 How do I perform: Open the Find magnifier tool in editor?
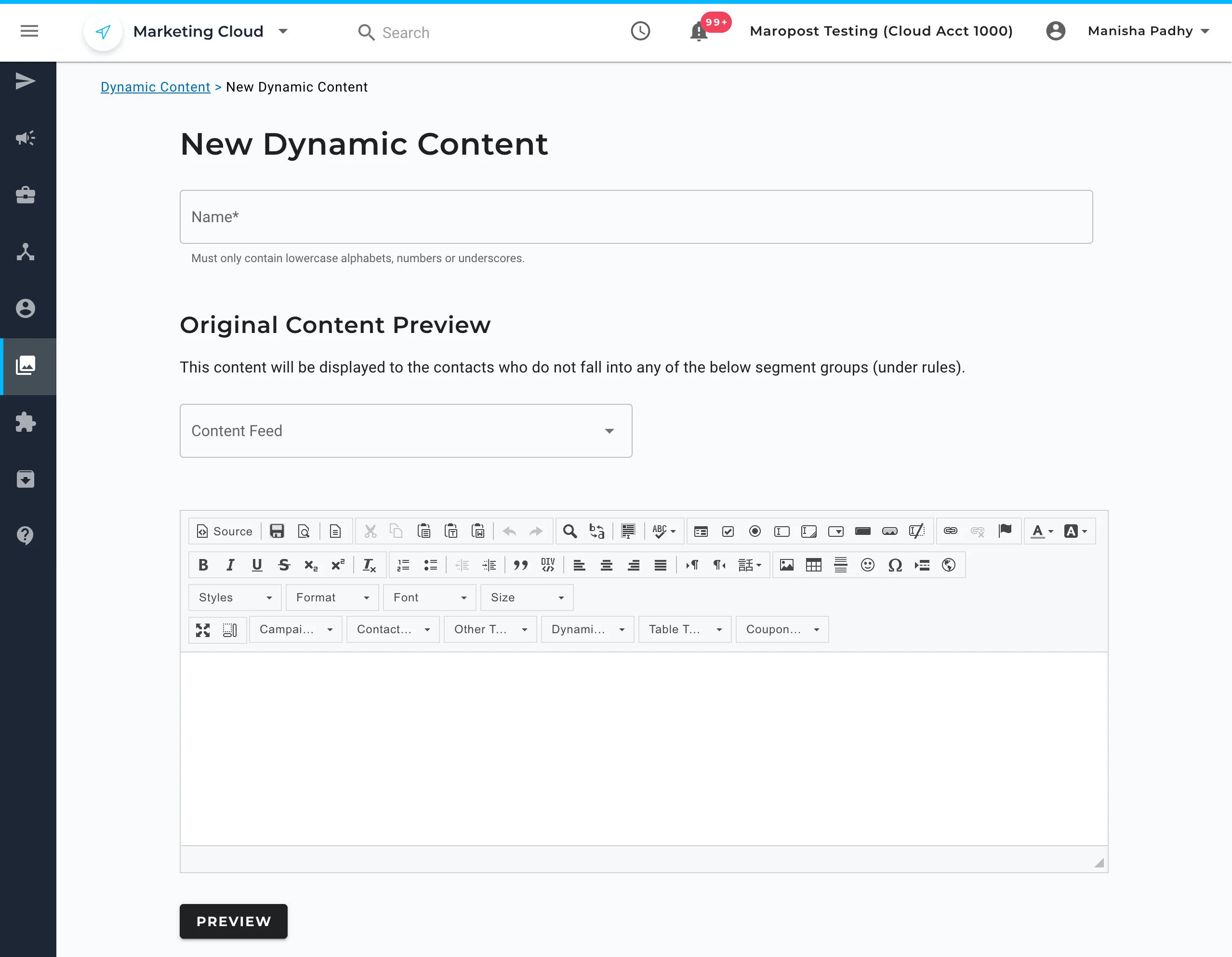pyautogui.click(x=570, y=531)
